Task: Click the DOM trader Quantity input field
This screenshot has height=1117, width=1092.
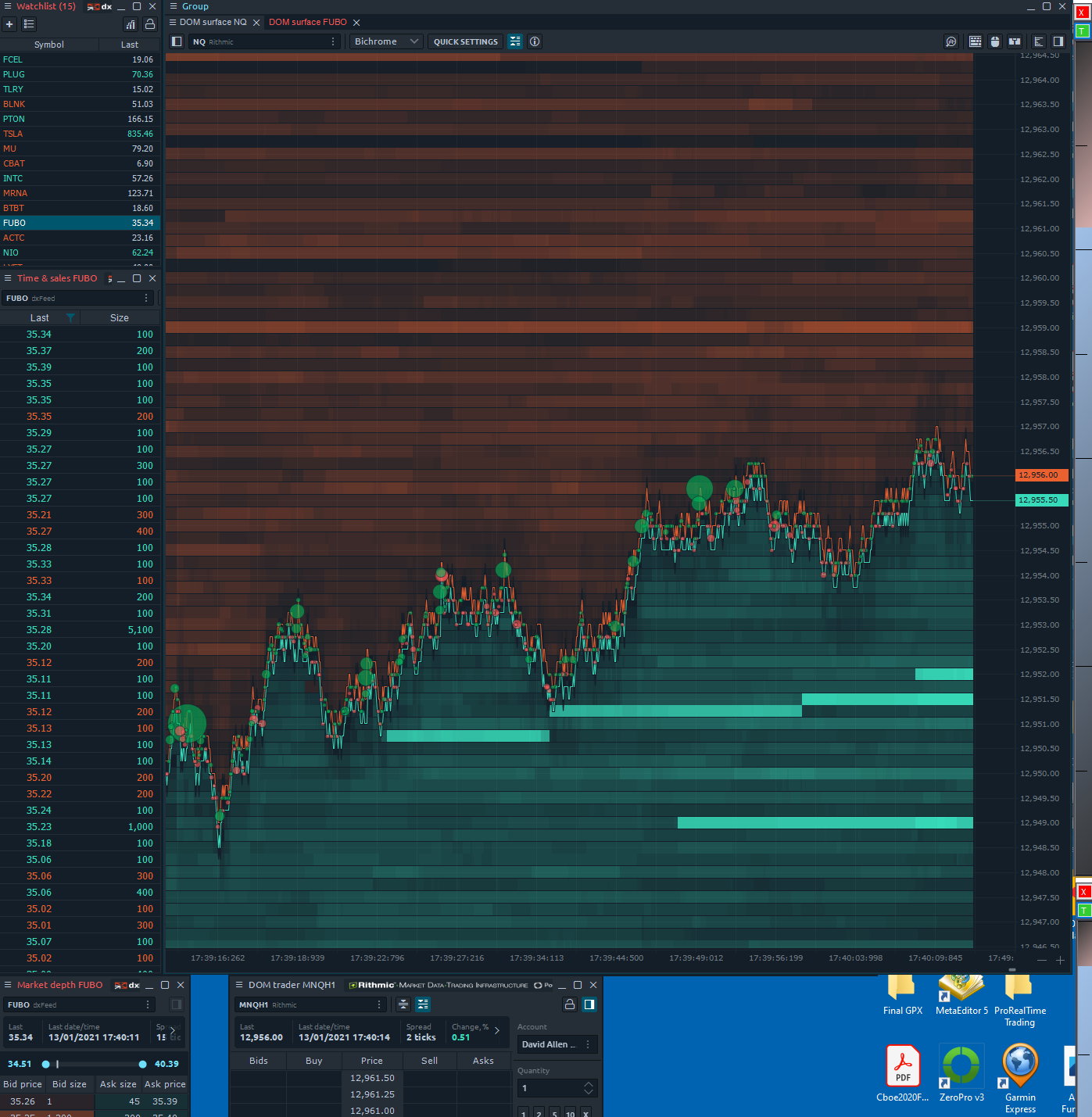Action: point(550,1088)
